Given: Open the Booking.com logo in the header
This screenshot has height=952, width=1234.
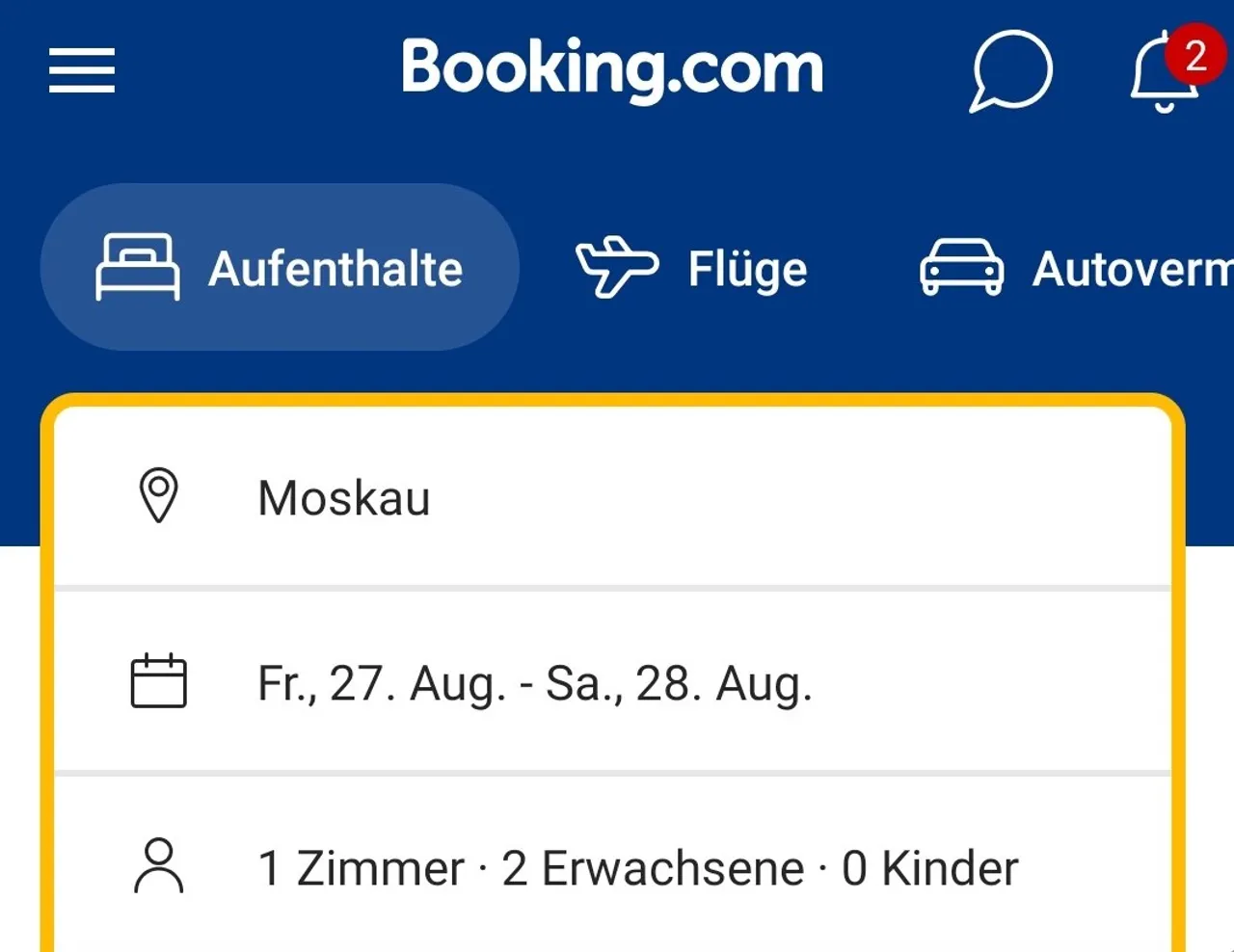Looking at the screenshot, I should click(x=613, y=67).
